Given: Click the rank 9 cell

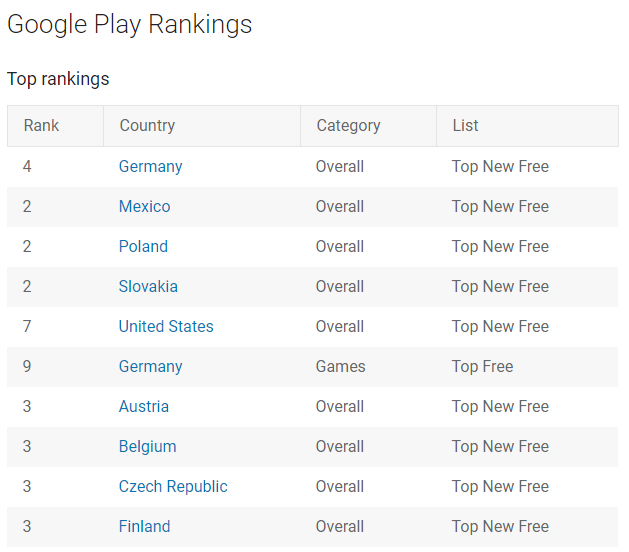Looking at the screenshot, I should point(27,366).
